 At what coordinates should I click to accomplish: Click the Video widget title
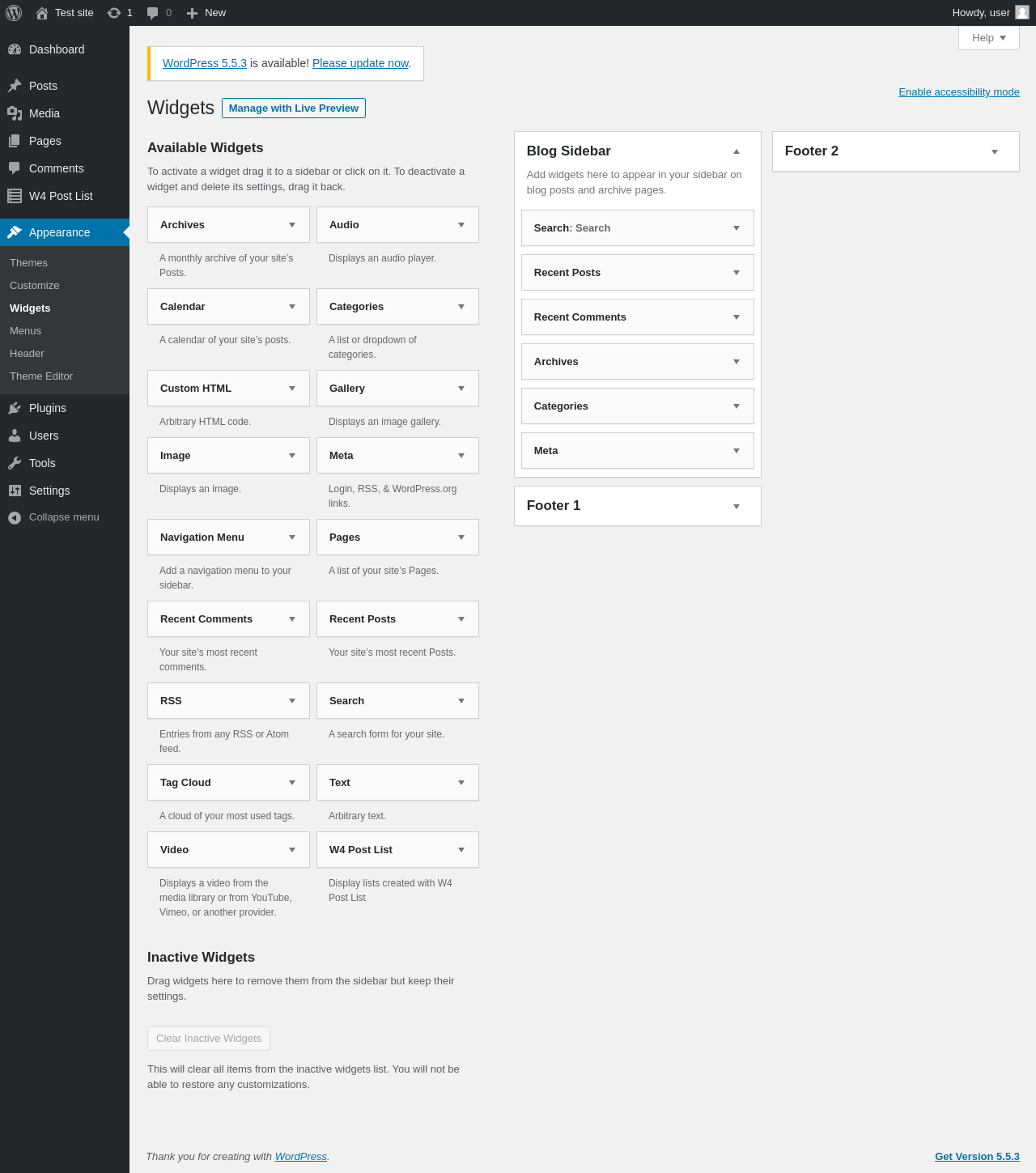174,850
